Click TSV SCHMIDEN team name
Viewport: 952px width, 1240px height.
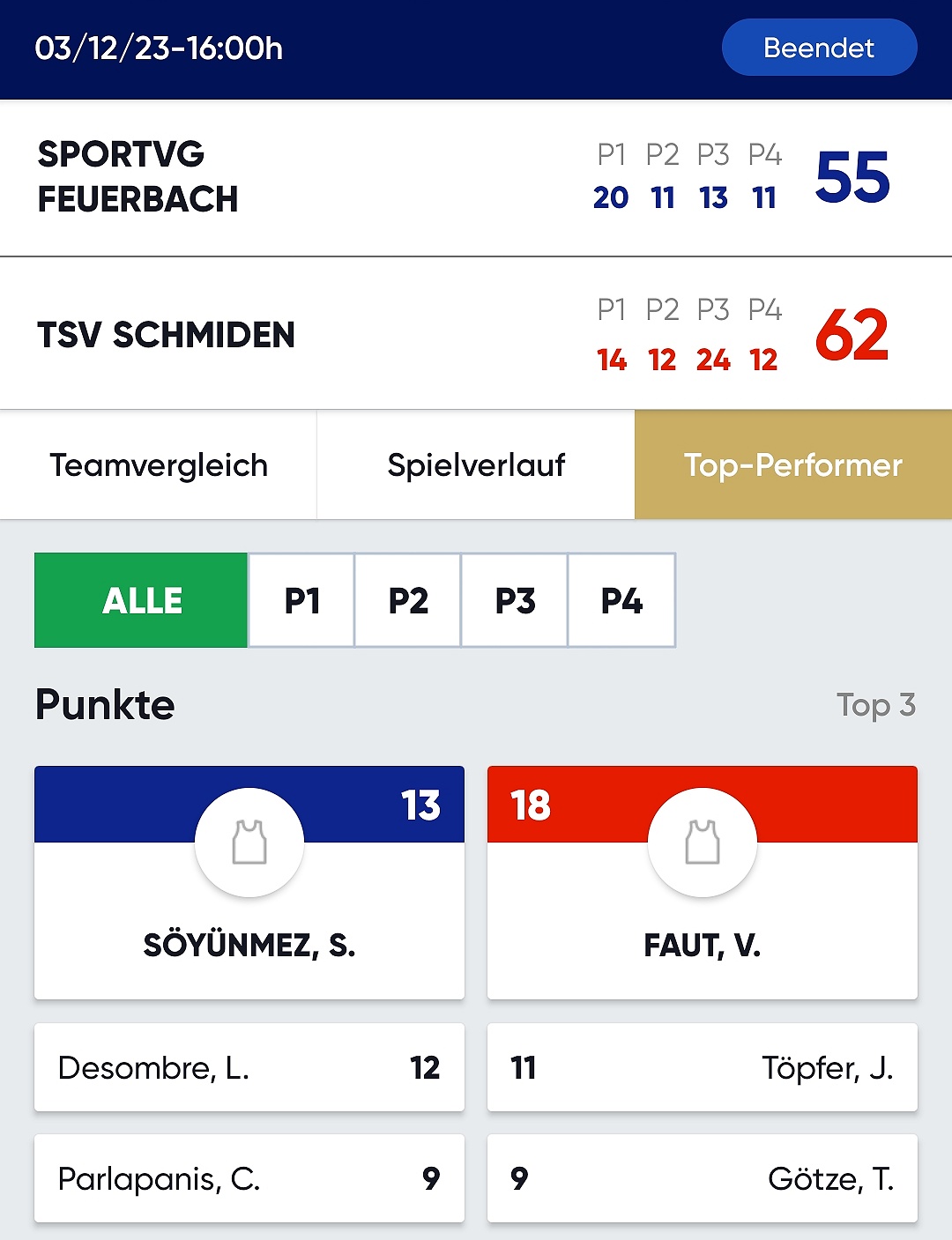(x=166, y=335)
